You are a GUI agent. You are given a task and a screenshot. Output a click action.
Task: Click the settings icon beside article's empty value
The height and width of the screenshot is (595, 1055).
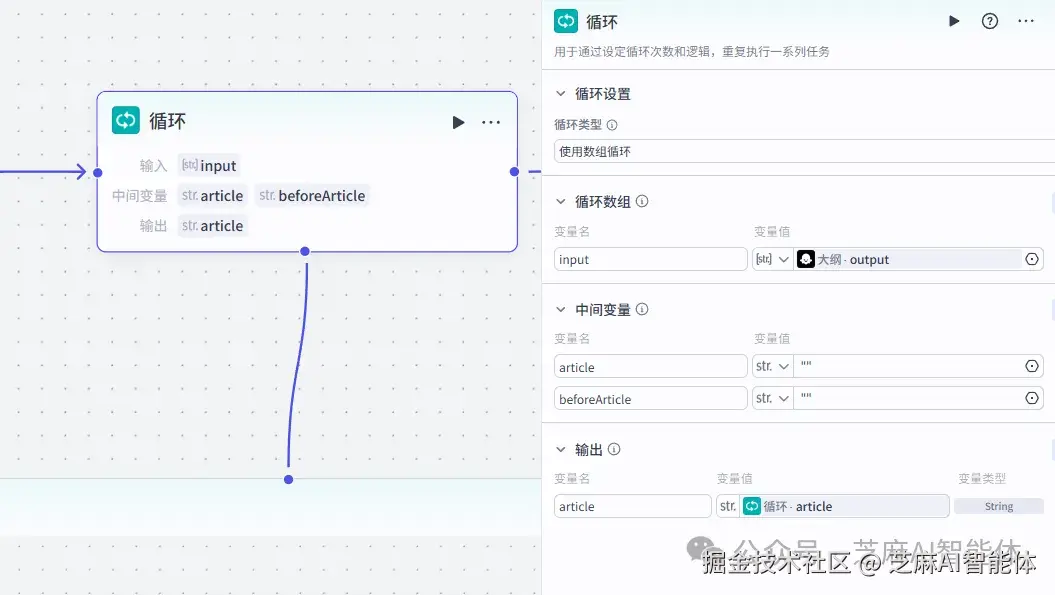pos(1032,366)
